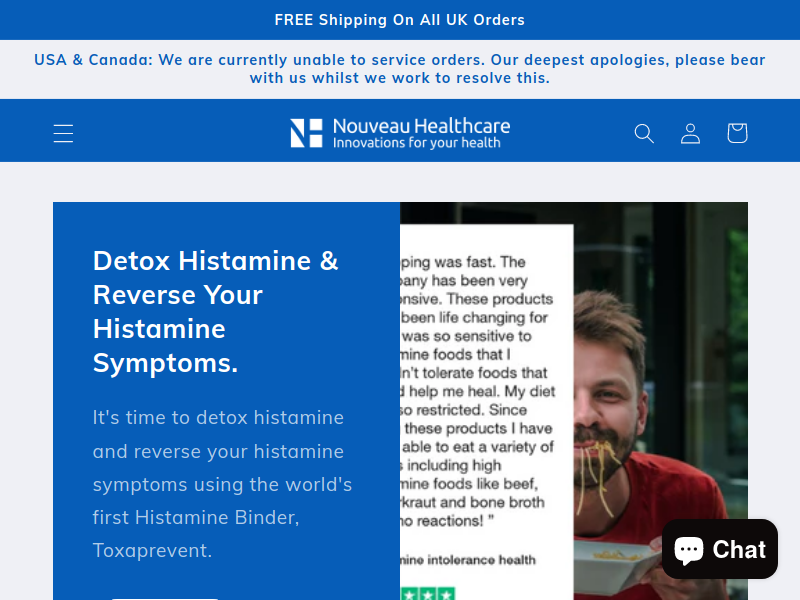
Task: Open the search magnifier icon
Action: tap(644, 133)
